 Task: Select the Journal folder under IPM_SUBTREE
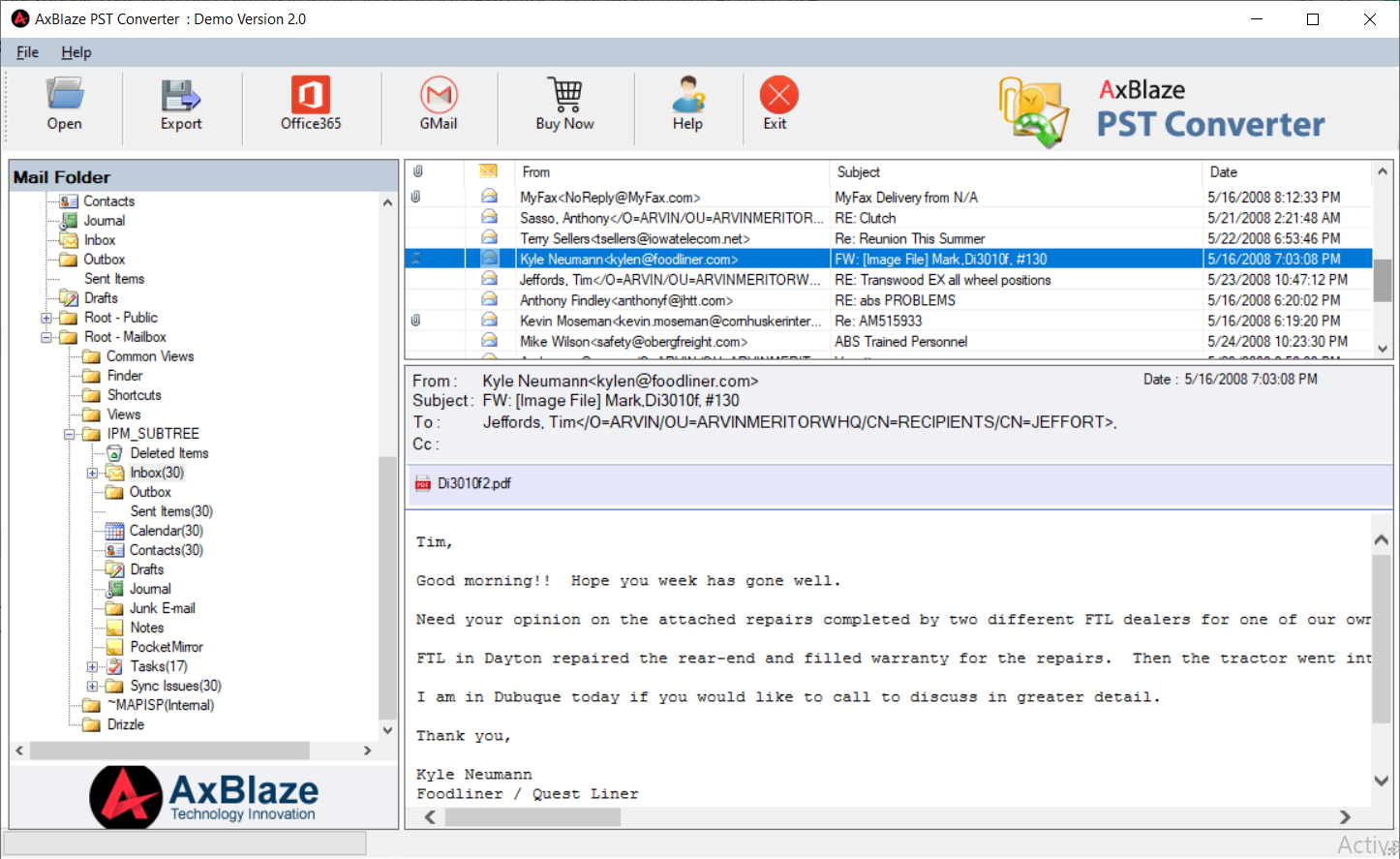point(150,589)
